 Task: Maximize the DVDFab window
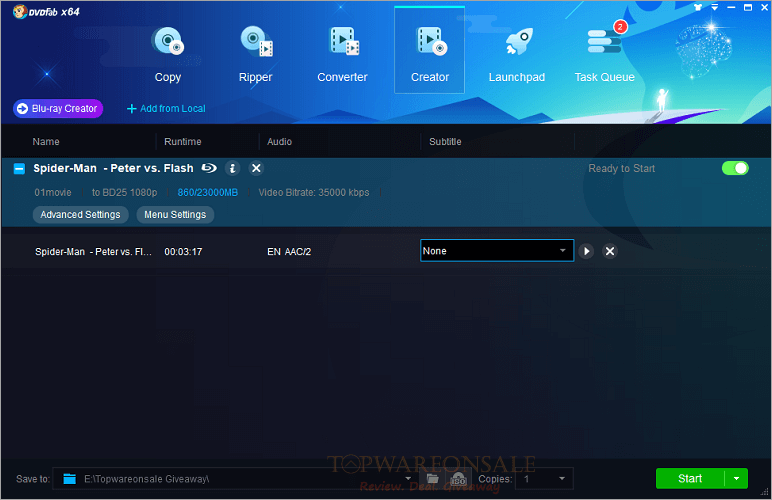(748, 7)
